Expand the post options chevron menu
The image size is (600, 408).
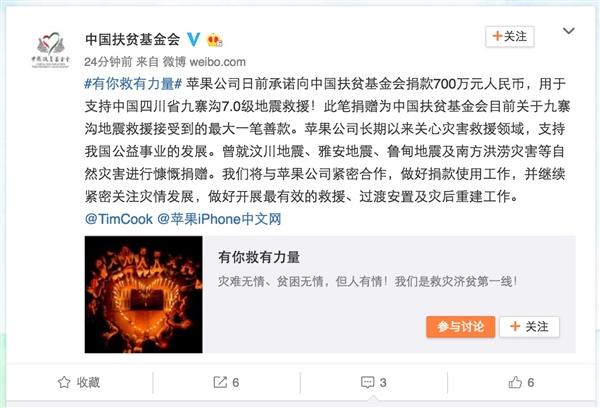pyautogui.click(x=569, y=31)
